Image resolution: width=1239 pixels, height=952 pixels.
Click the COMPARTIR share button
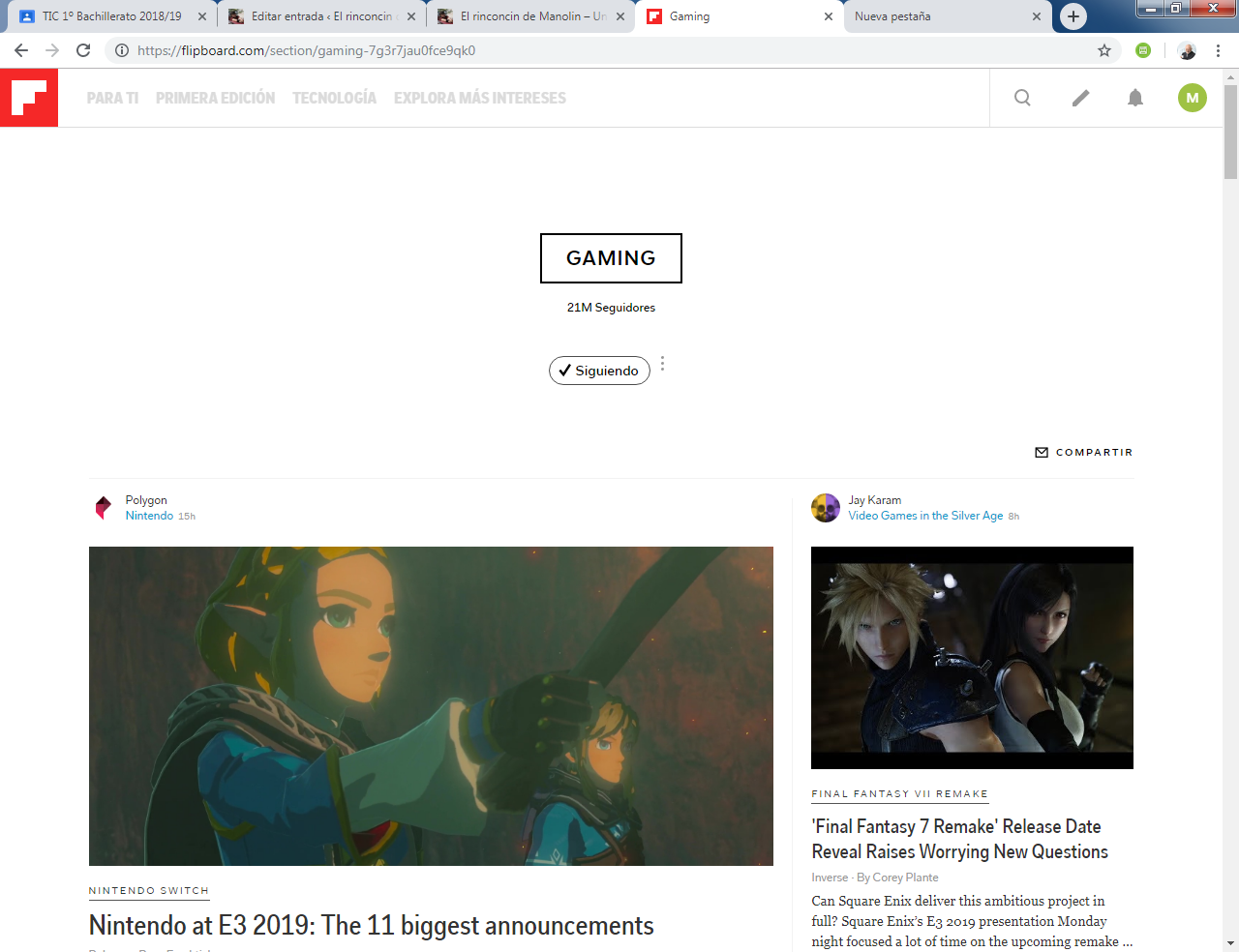tap(1083, 452)
